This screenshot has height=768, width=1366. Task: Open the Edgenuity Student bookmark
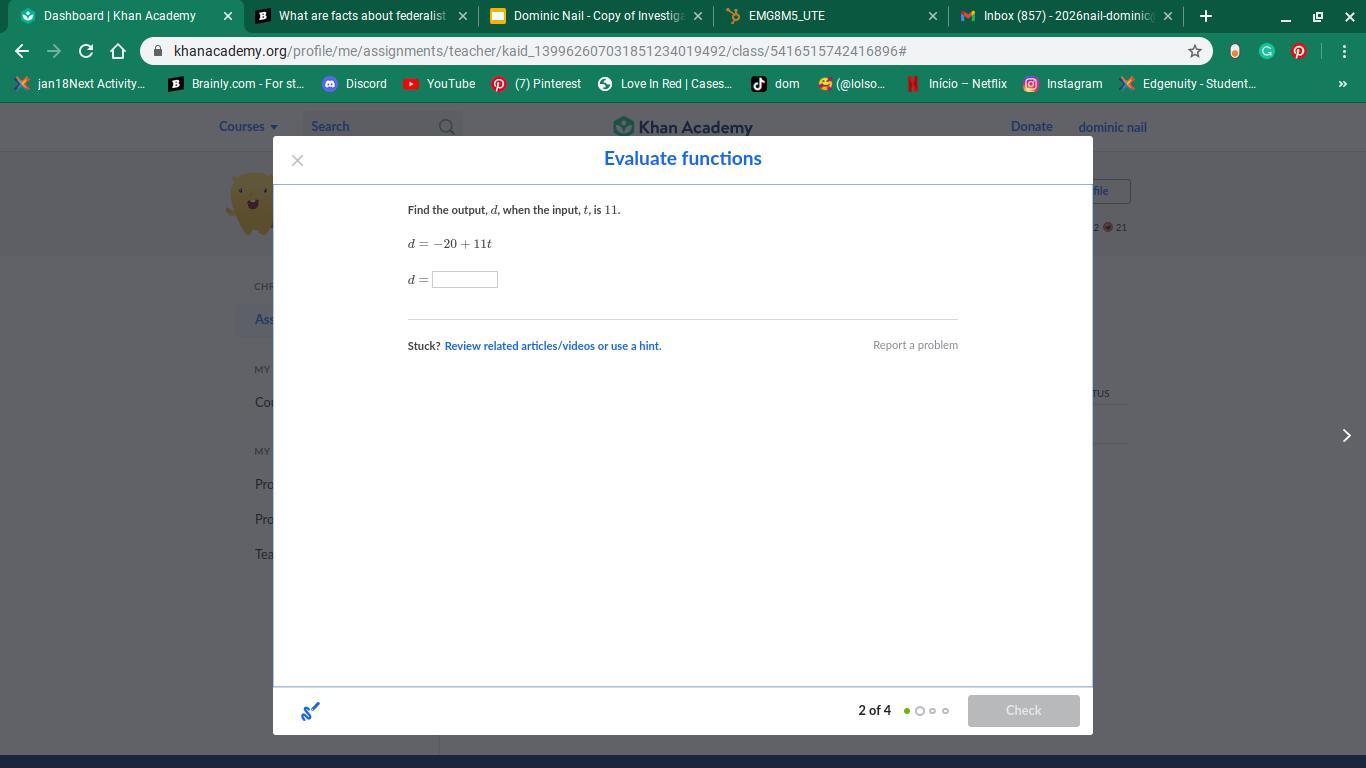pos(1188,84)
